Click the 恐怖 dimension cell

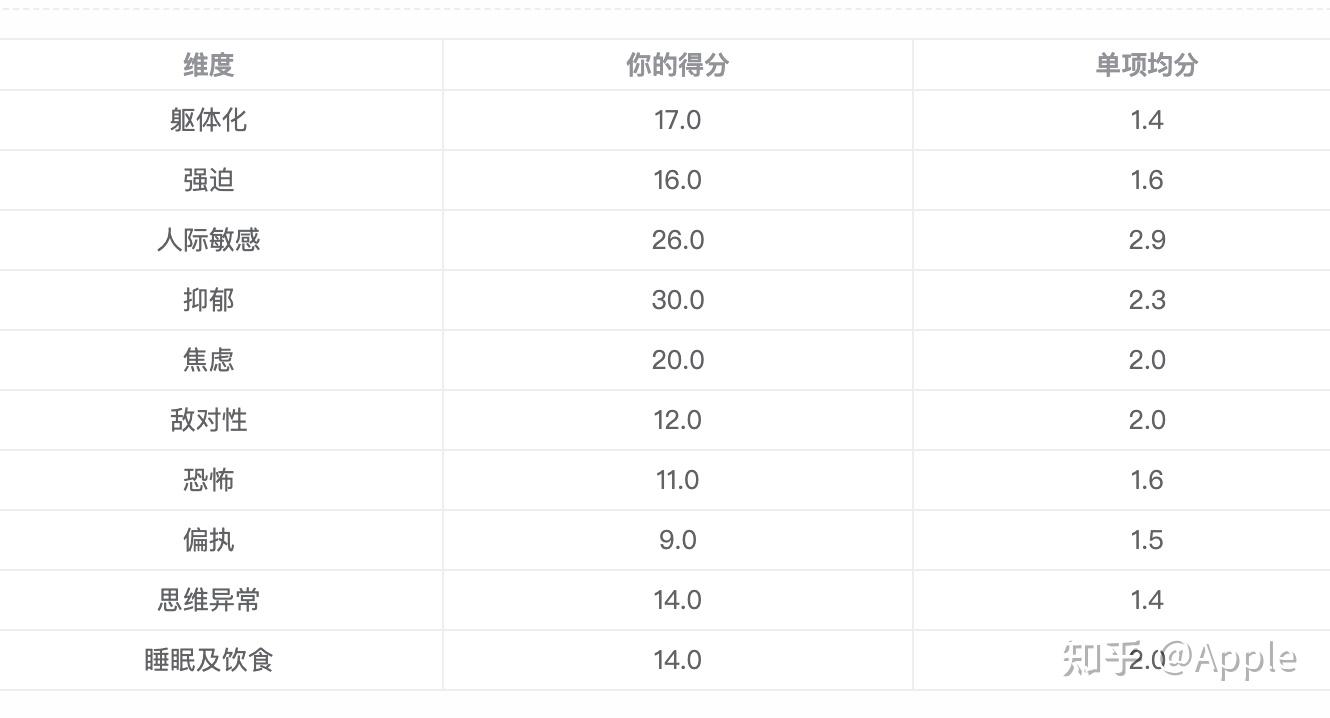point(209,480)
